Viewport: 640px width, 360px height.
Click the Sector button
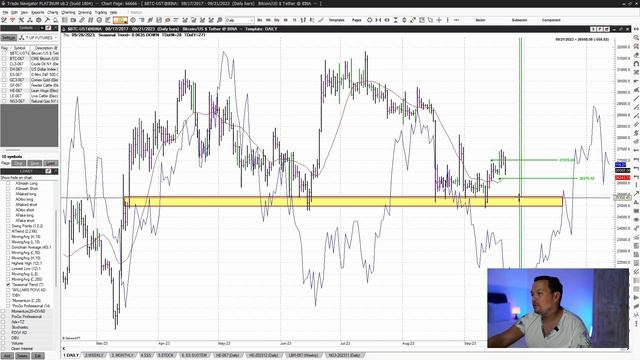click(x=480, y=20)
